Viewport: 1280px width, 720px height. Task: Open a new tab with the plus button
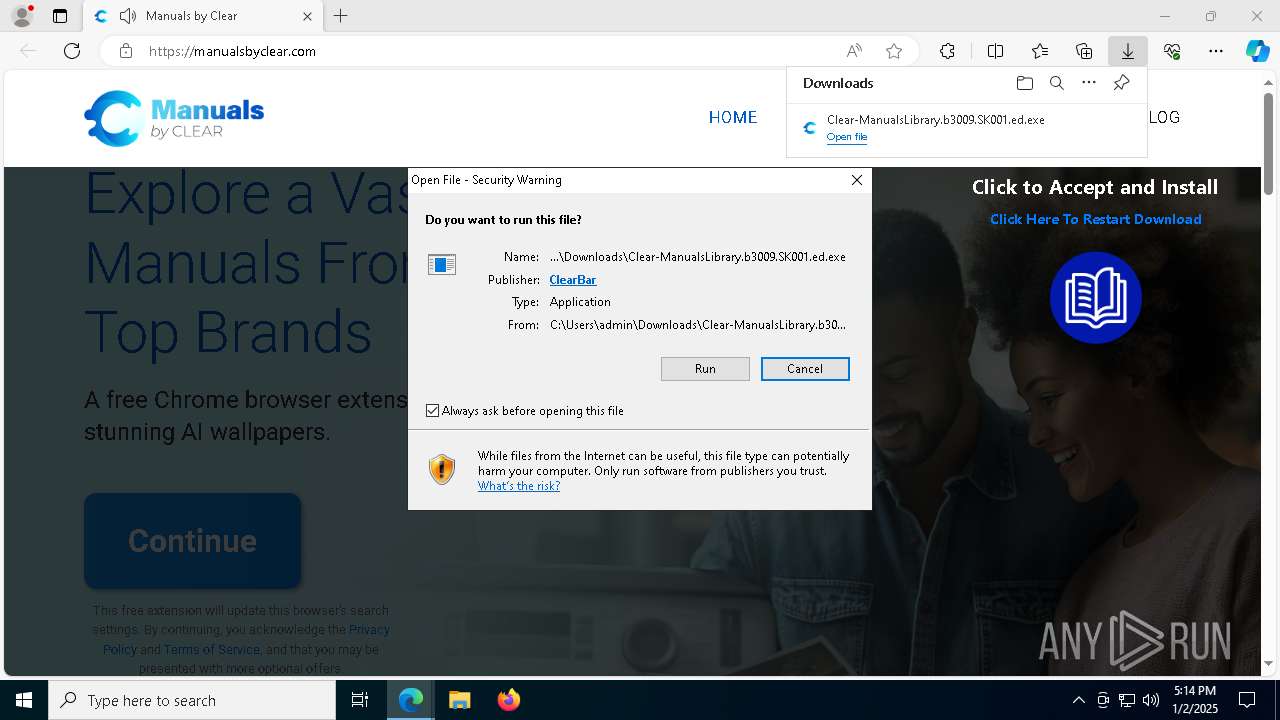pyautogui.click(x=341, y=16)
